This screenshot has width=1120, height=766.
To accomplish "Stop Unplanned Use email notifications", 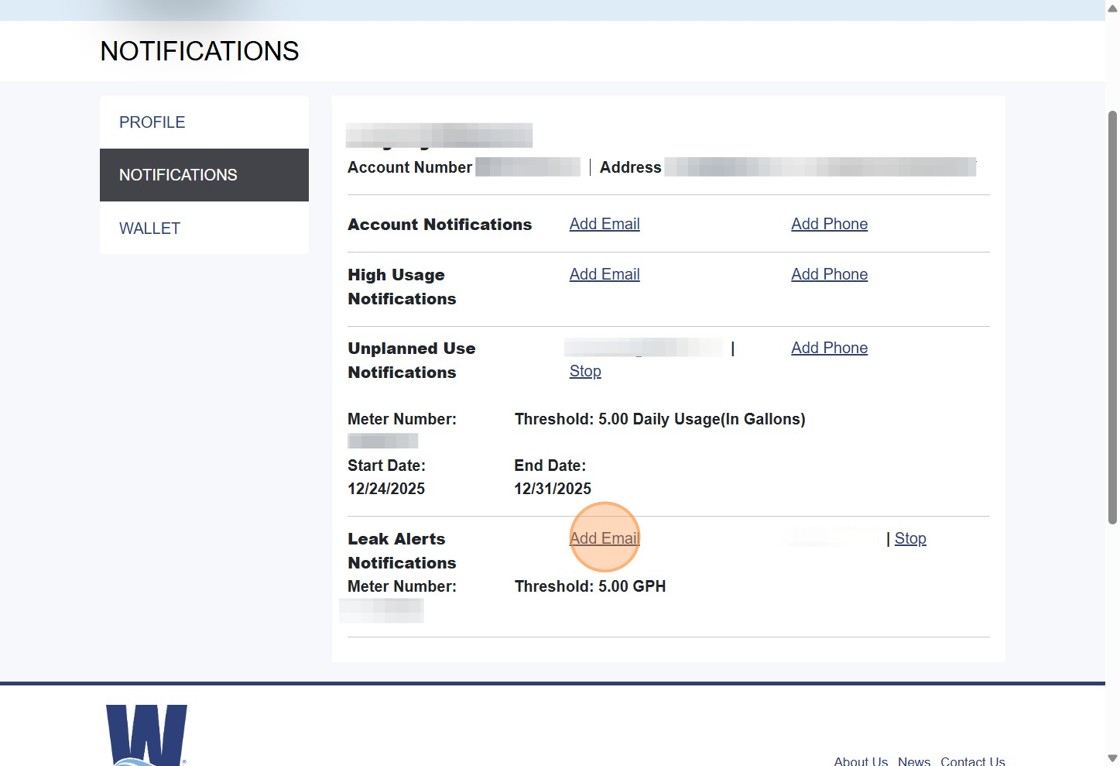I will [585, 371].
